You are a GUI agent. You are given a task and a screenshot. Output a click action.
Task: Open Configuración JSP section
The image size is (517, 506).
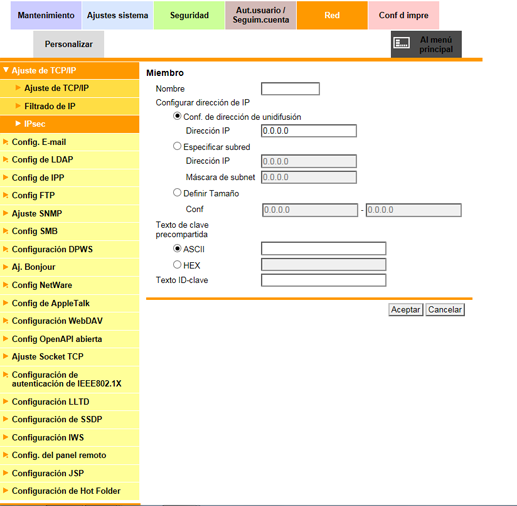pyautogui.click(x=70, y=473)
